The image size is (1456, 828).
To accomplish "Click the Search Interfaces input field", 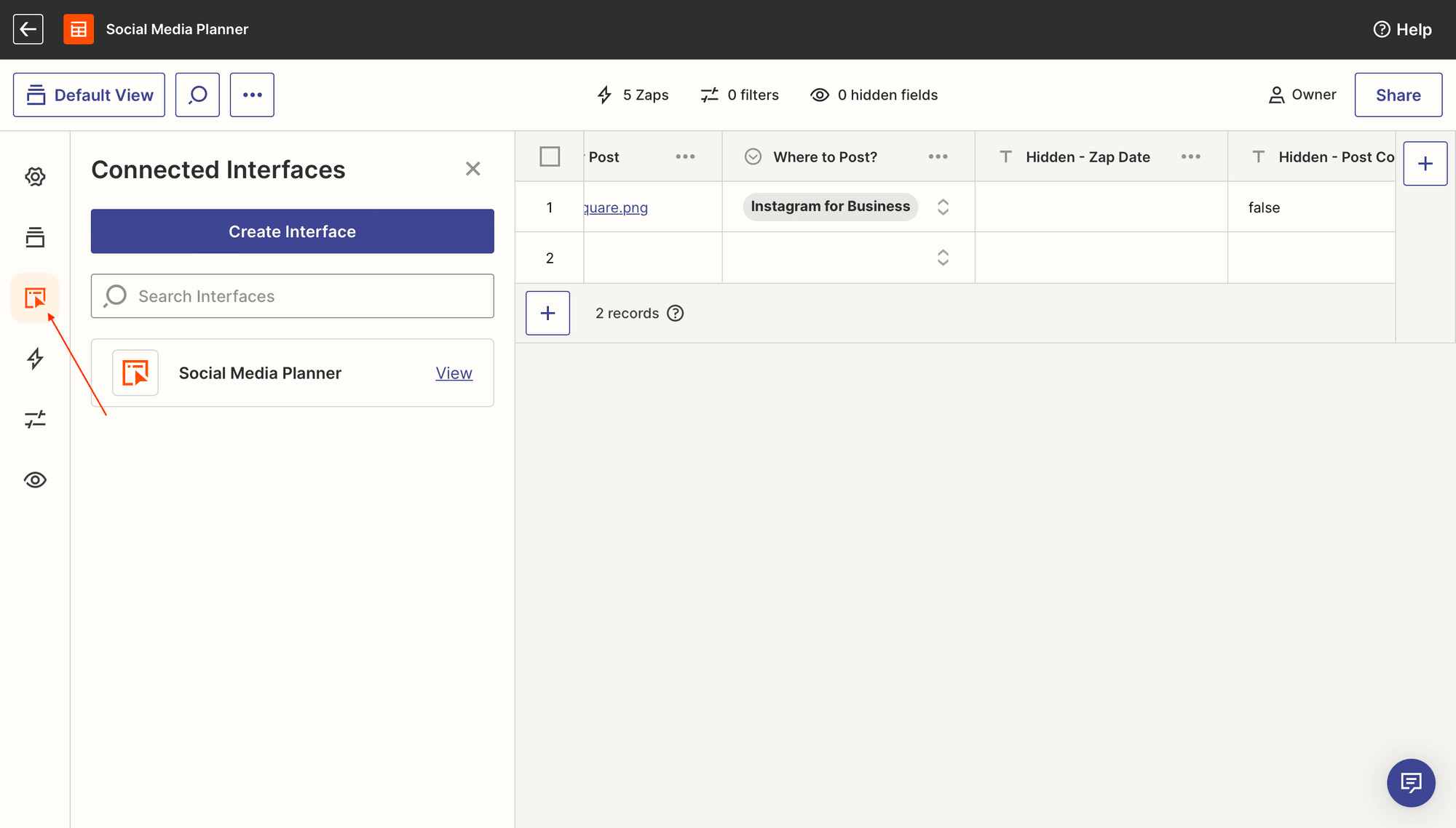I will click(292, 296).
